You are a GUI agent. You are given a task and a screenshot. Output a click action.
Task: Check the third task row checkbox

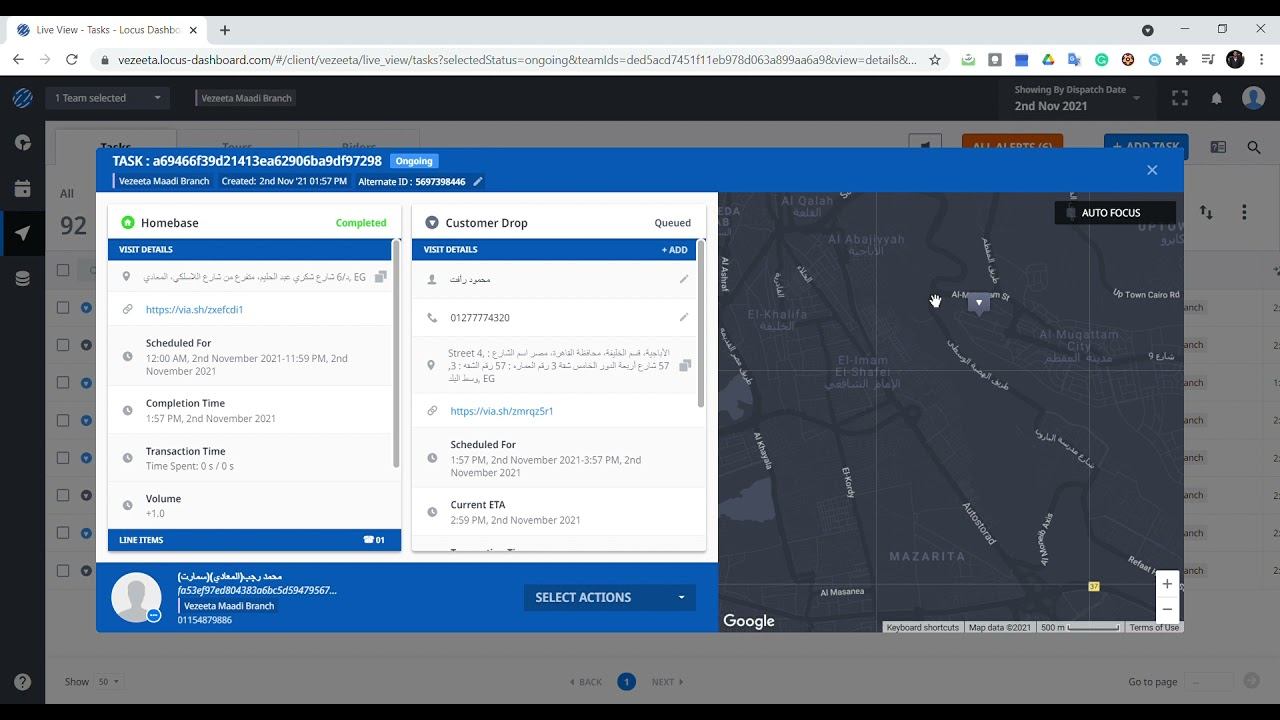coord(63,383)
